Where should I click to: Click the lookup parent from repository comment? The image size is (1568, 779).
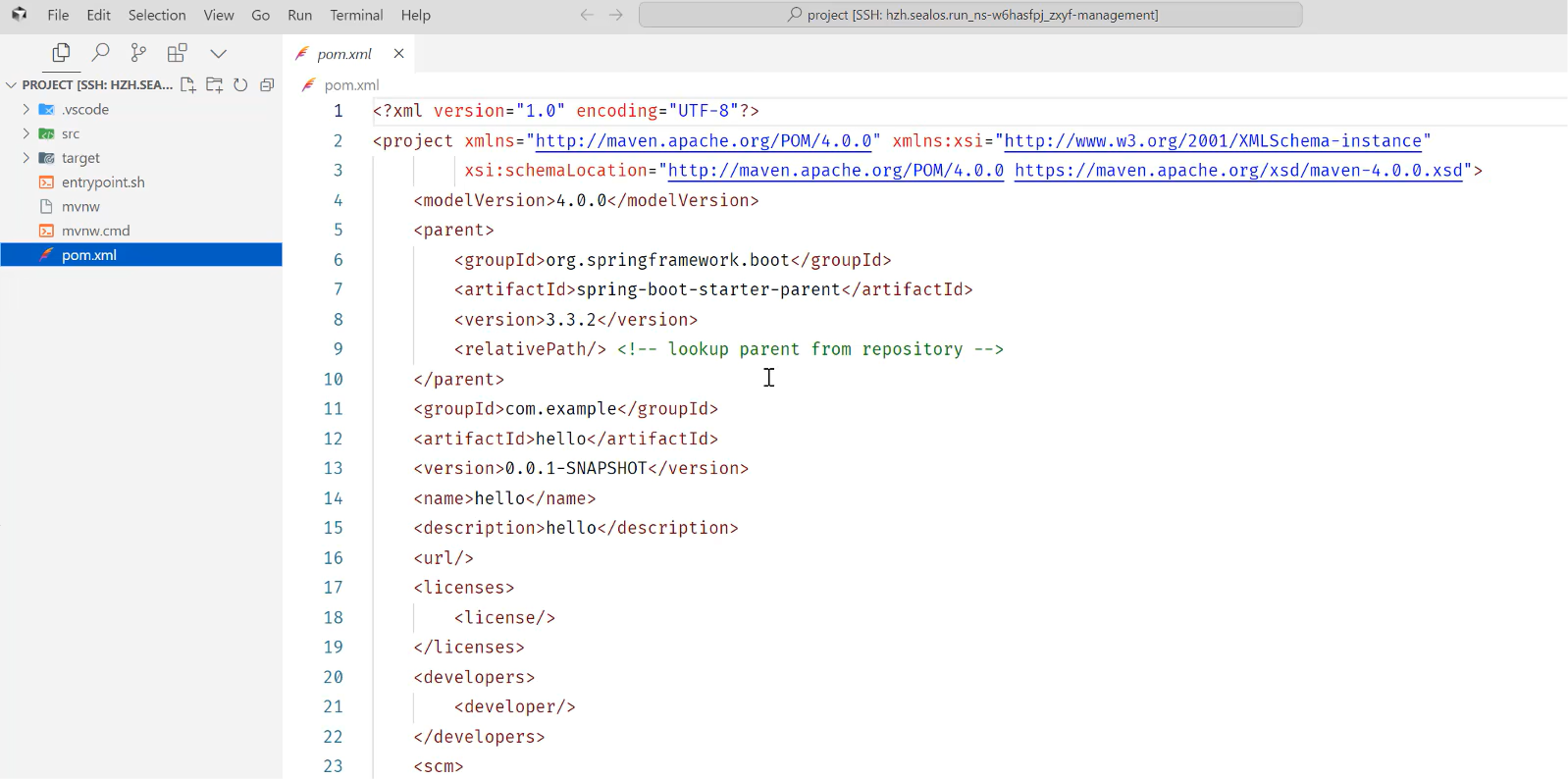pos(810,349)
